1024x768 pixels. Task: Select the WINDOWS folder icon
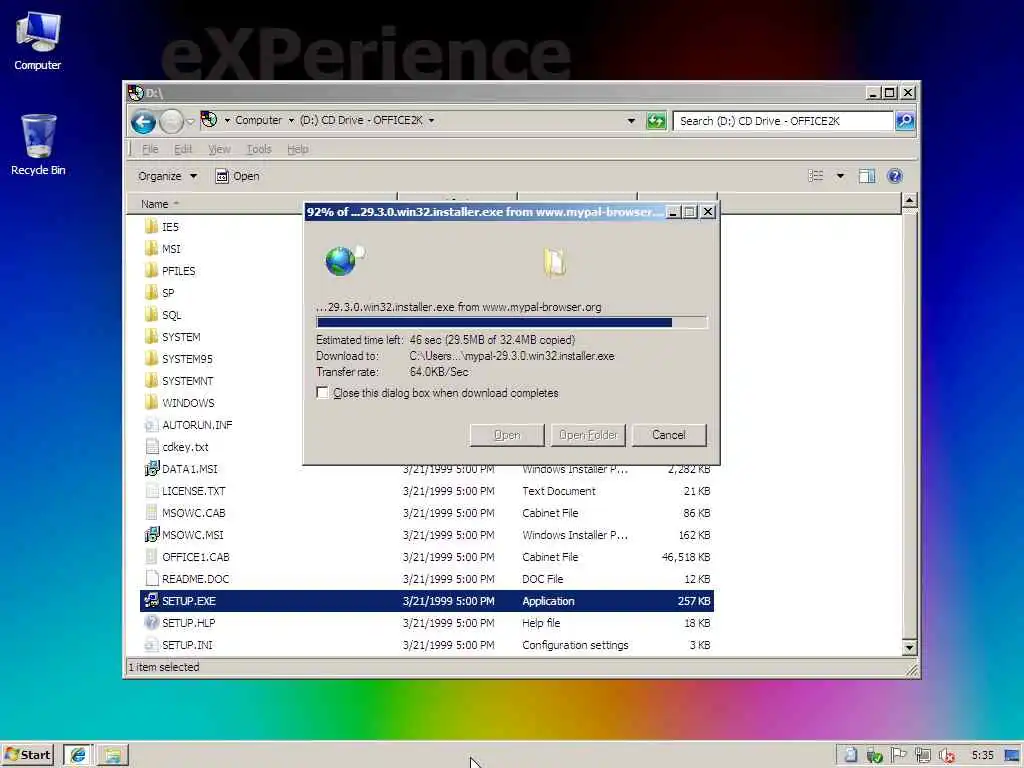tap(152, 402)
